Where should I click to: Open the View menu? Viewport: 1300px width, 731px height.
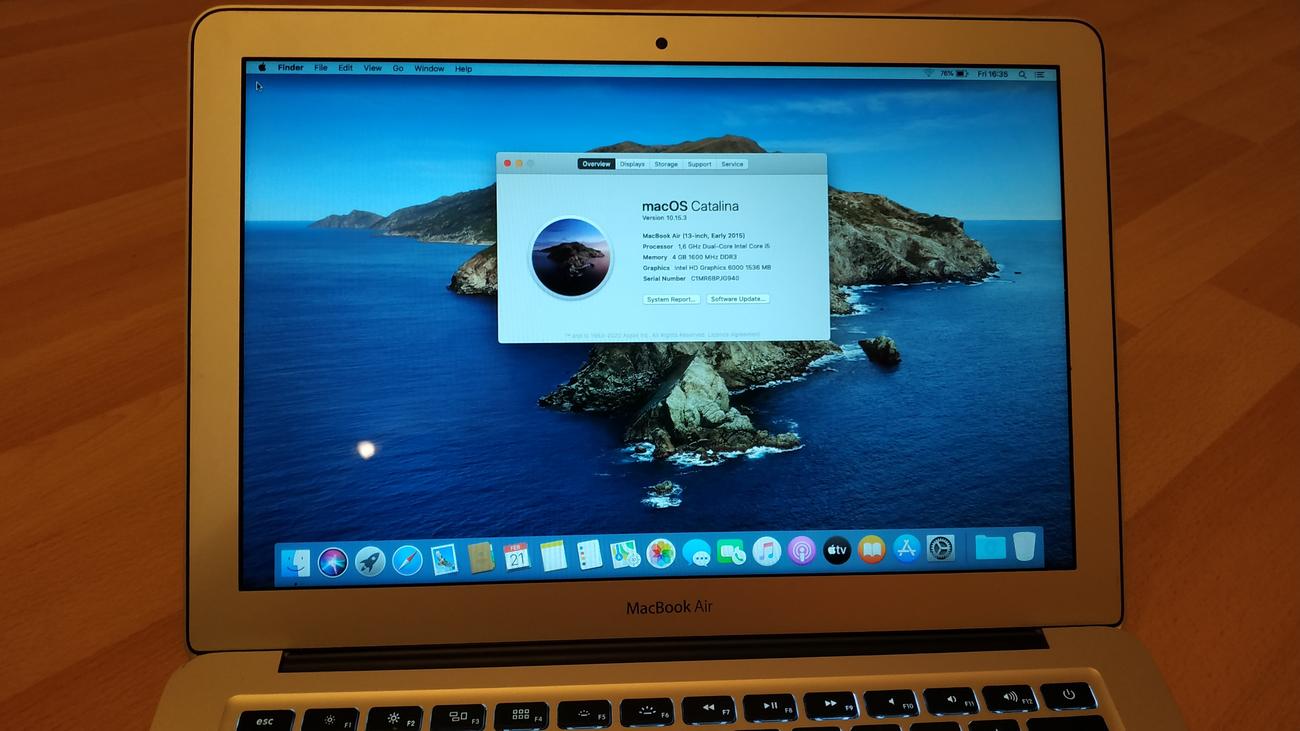pyautogui.click(x=373, y=68)
